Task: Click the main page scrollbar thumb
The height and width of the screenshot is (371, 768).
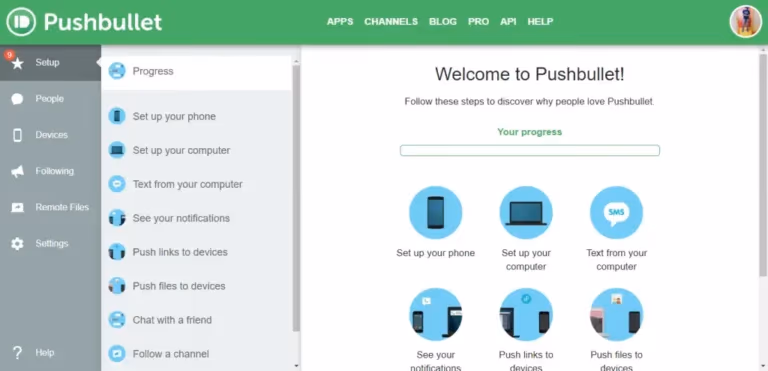Action: (x=763, y=165)
